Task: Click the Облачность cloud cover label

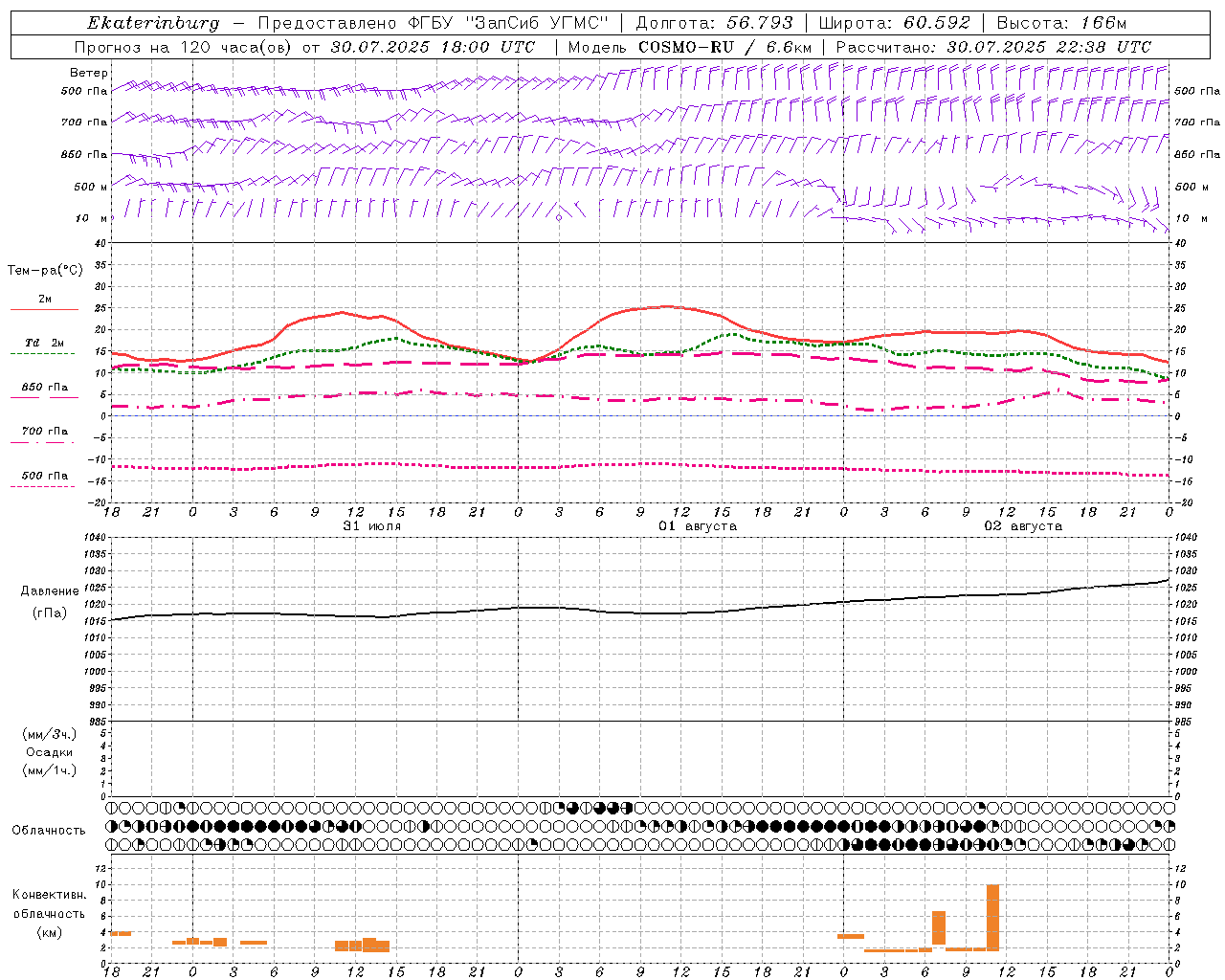Action: coord(49,831)
